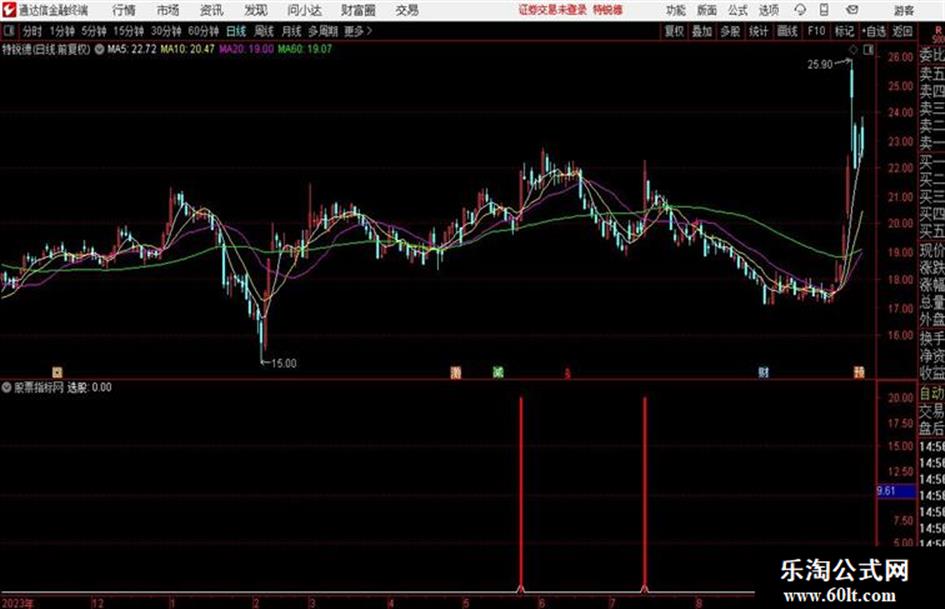Click the customer service headset icon

click(800, 10)
